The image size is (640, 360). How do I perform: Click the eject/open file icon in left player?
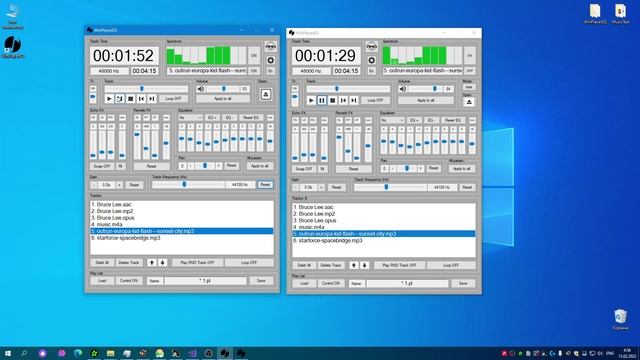[266, 95]
